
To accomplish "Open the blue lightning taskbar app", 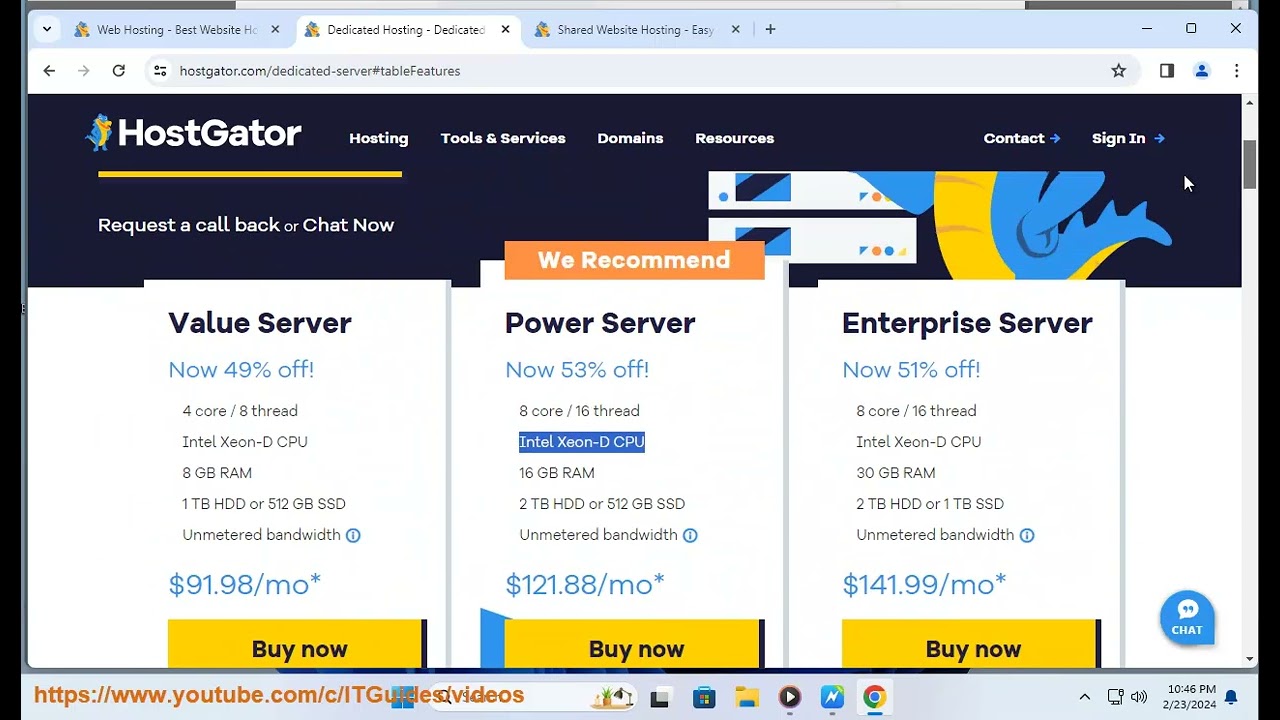I will [832, 697].
